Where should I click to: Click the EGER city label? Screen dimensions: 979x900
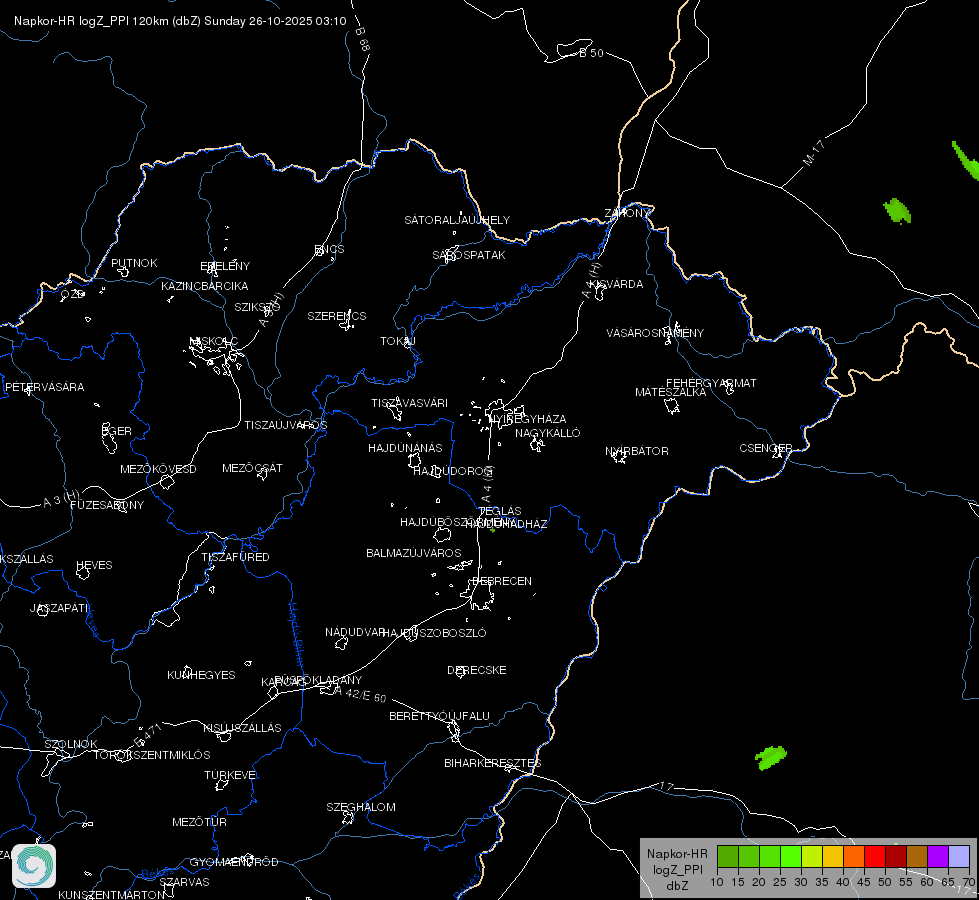(x=117, y=431)
